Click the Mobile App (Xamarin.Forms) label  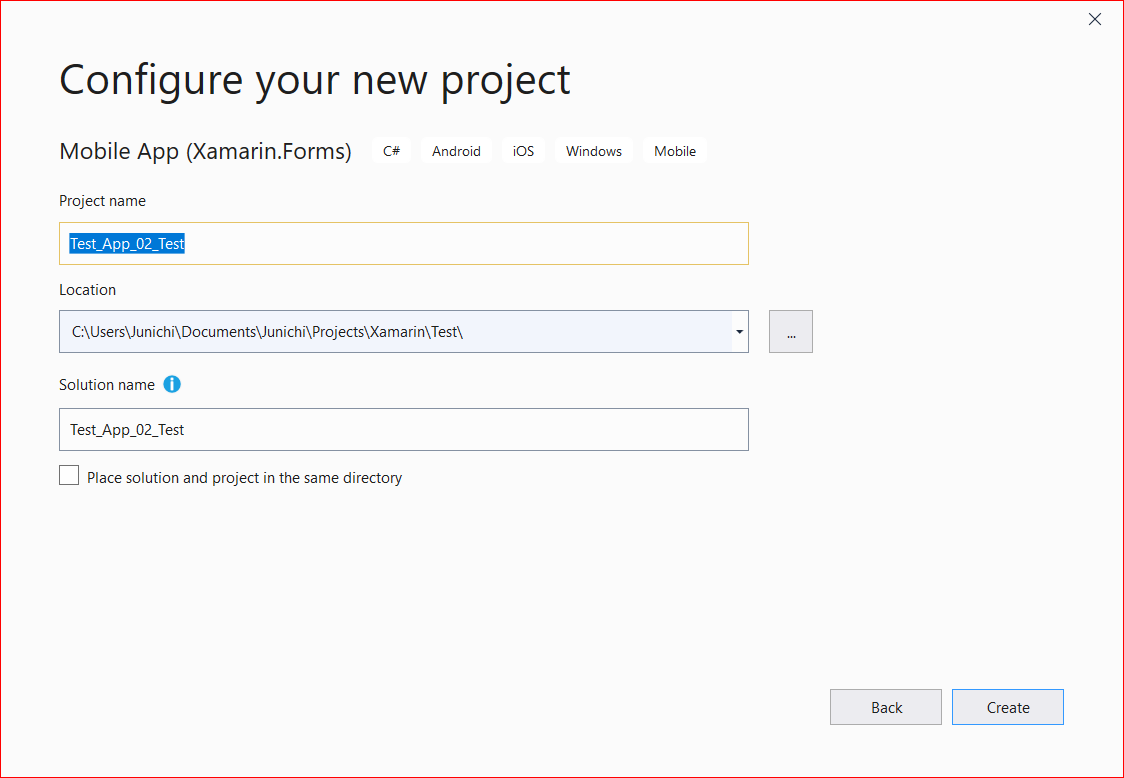pos(205,151)
